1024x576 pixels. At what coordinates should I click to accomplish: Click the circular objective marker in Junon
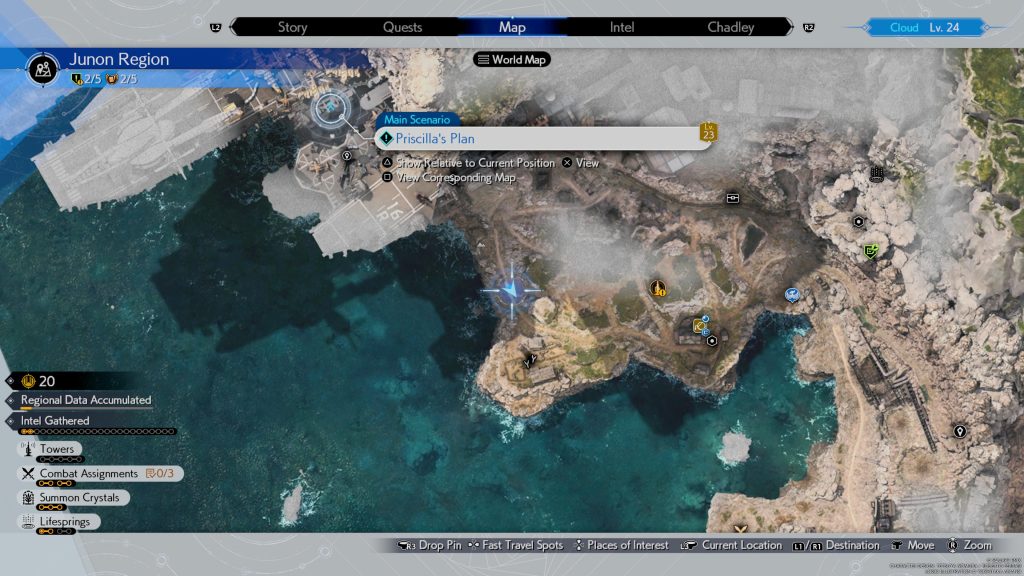tap(329, 108)
